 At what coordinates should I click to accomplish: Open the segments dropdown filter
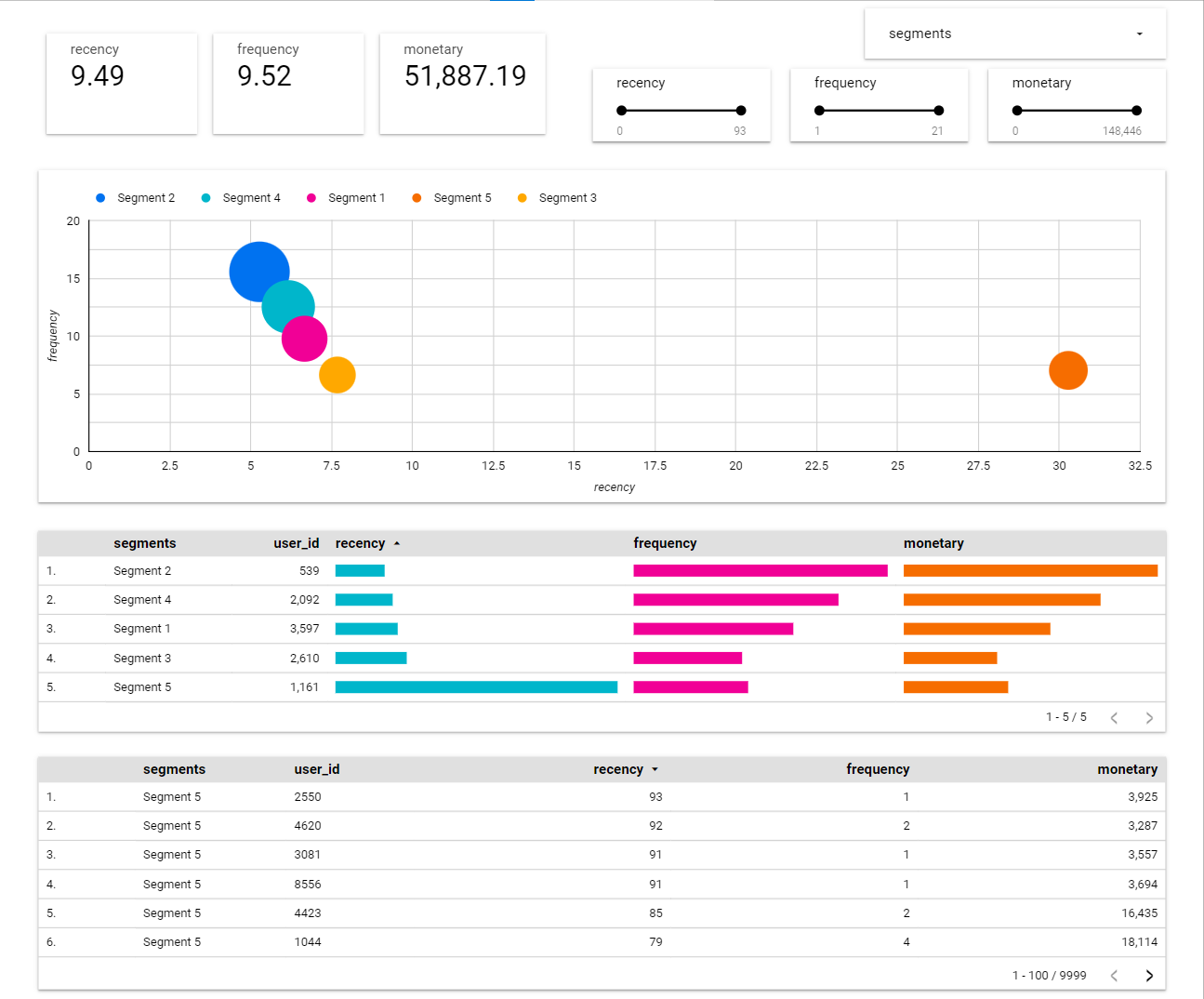click(x=1014, y=33)
